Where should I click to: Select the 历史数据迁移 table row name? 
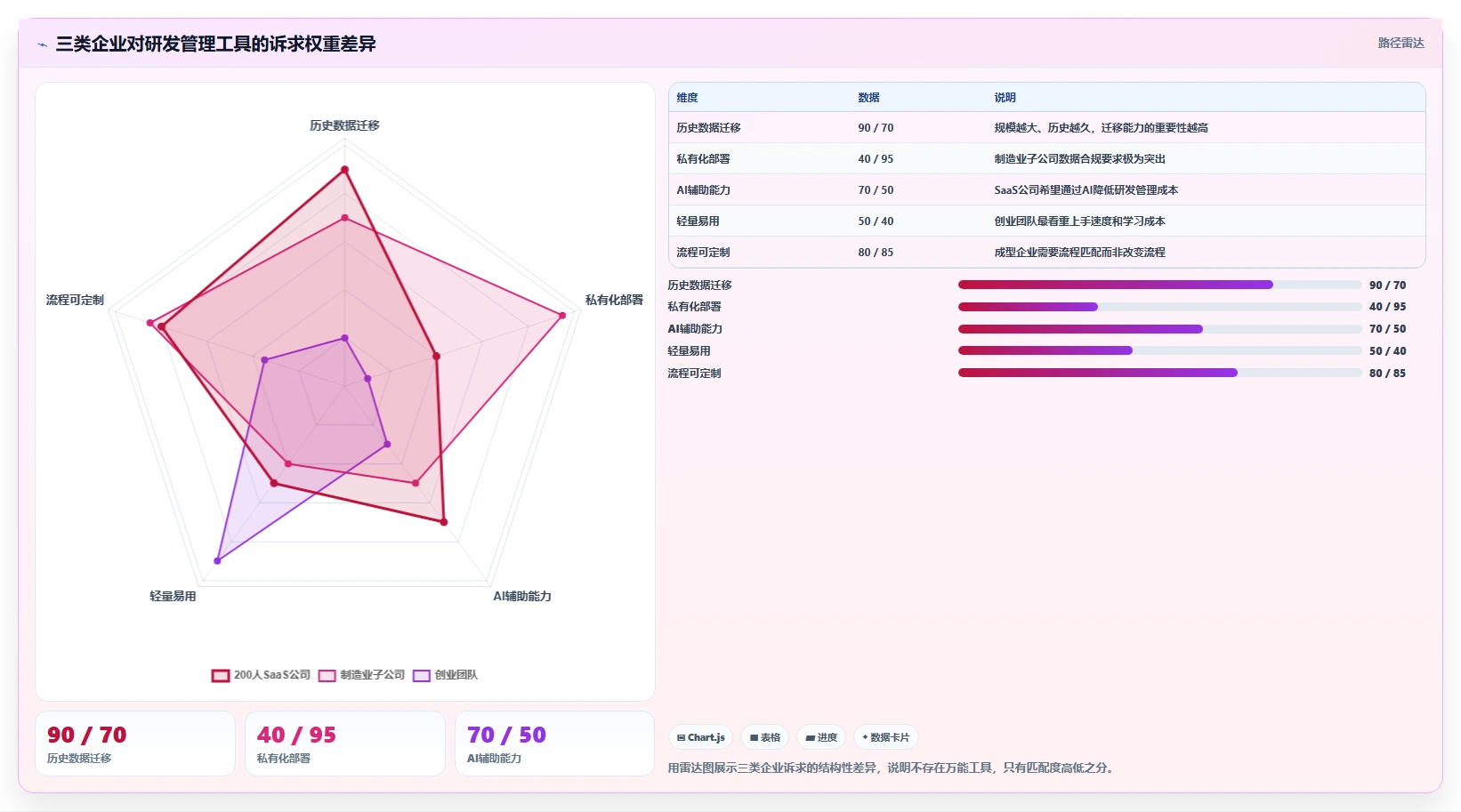click(708, 128)
